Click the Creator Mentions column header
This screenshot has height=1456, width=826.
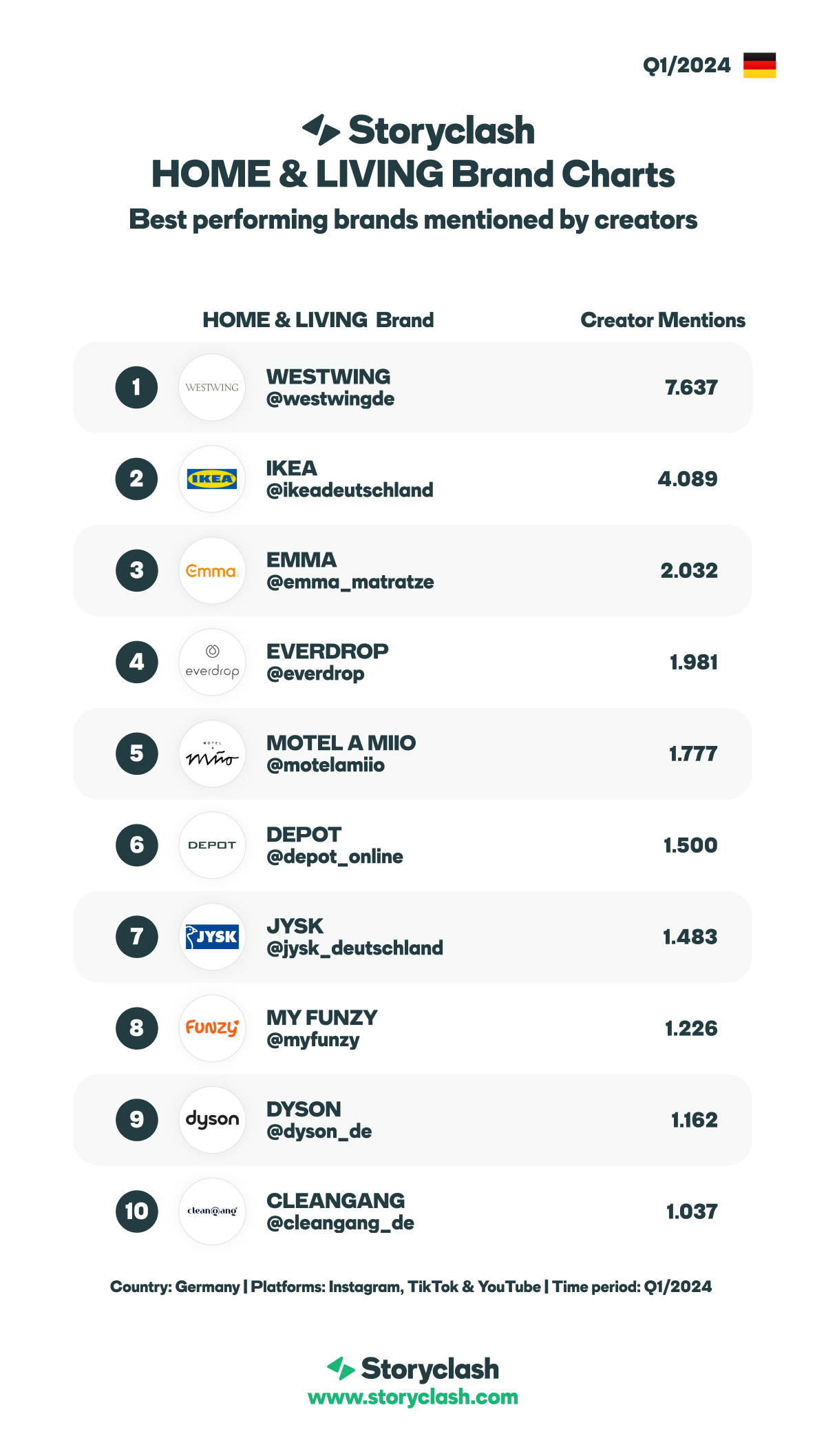(663, 320)
